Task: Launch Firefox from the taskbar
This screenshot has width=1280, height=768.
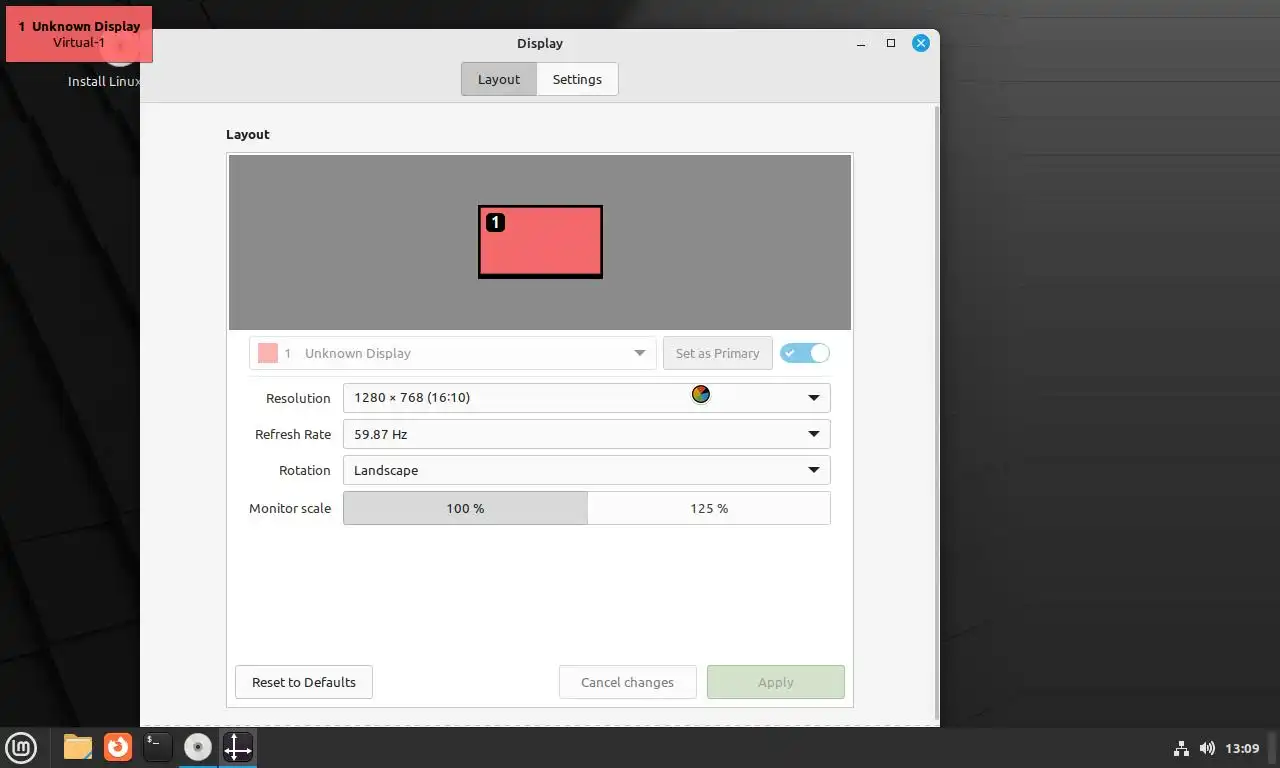Action: (118, 747)
